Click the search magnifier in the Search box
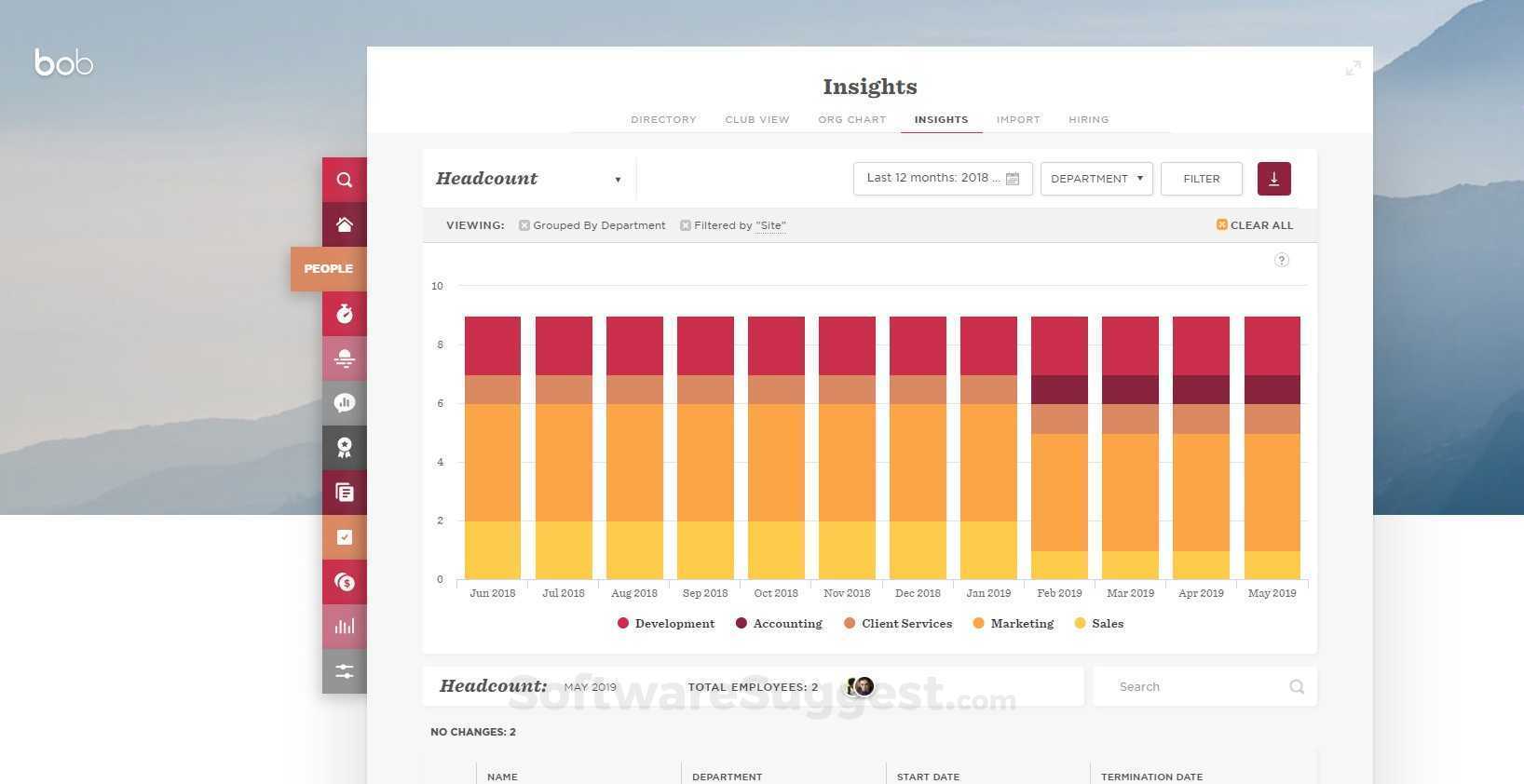 tap(1296, 687)
